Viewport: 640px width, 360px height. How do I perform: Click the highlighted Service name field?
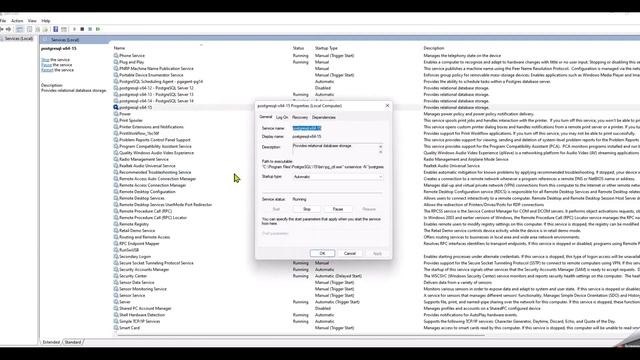[307, 128]
